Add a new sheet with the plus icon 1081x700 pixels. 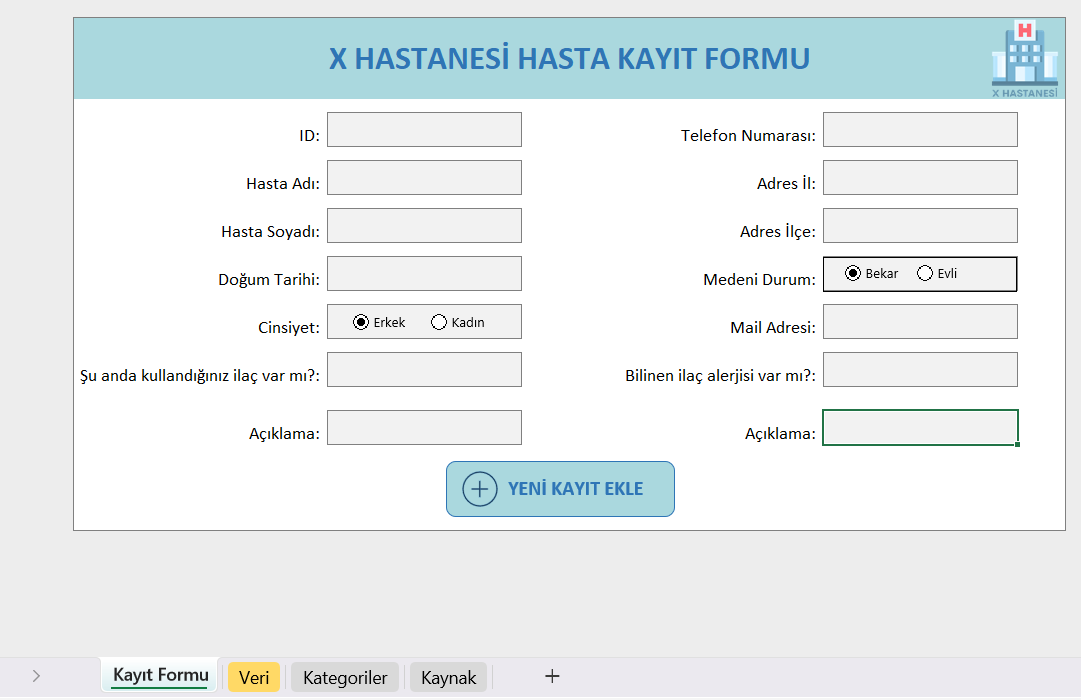(x=552, y=677)
